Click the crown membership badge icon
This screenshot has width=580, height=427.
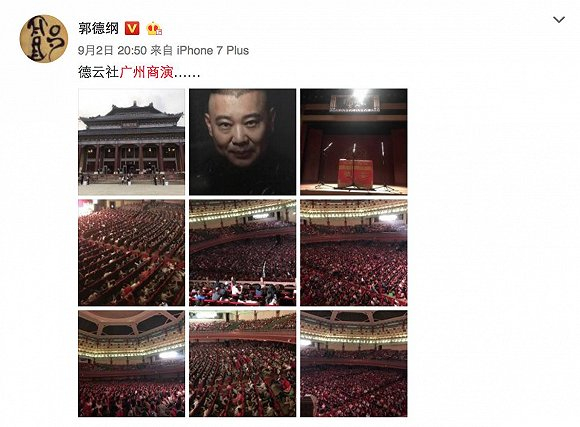[x=154, y=28]
